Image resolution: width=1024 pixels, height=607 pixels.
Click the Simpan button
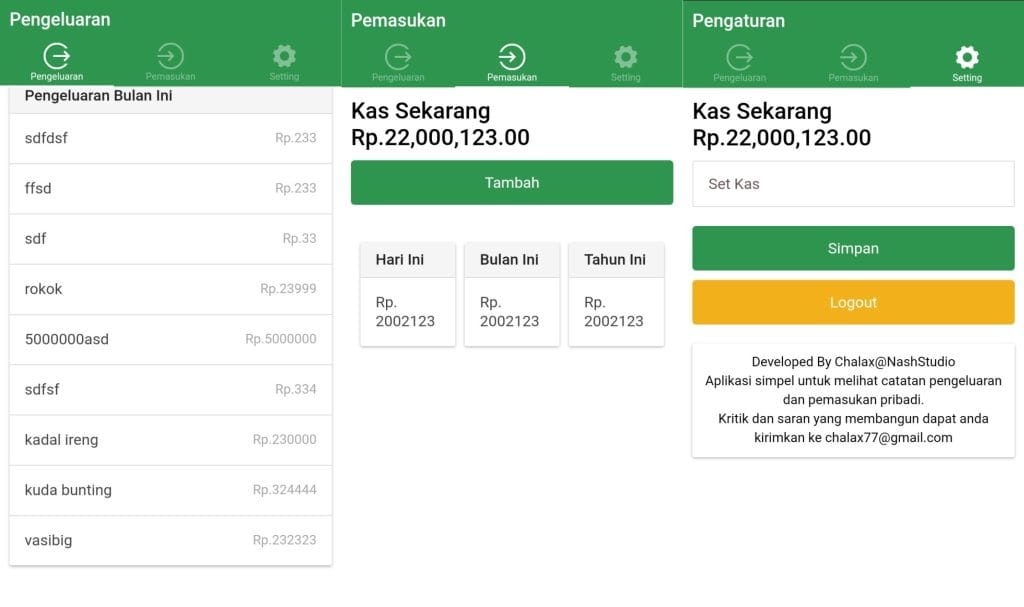click(854, 248)
